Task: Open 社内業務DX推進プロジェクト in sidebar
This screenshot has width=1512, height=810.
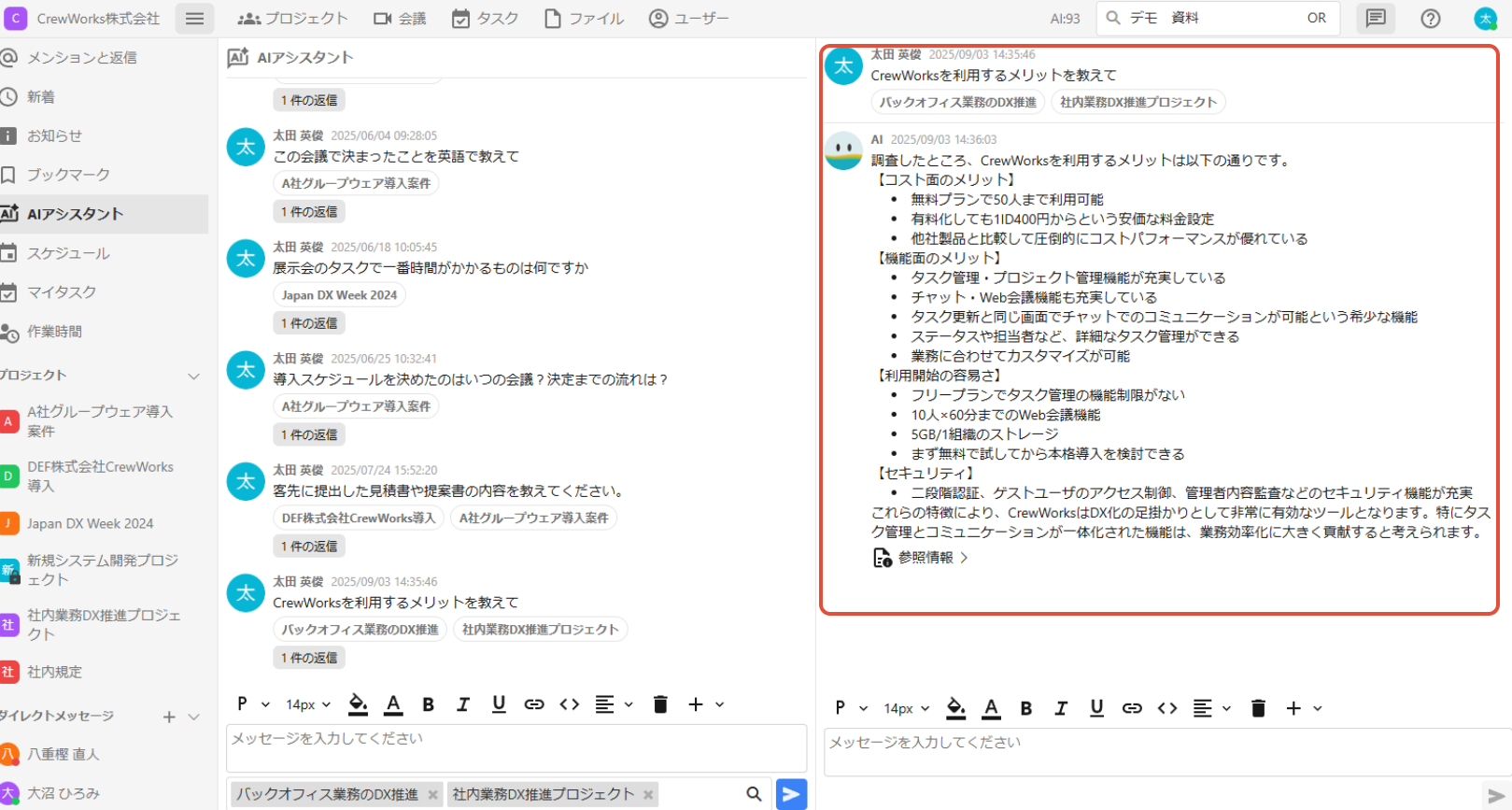Action: click(x=104, y=625)
